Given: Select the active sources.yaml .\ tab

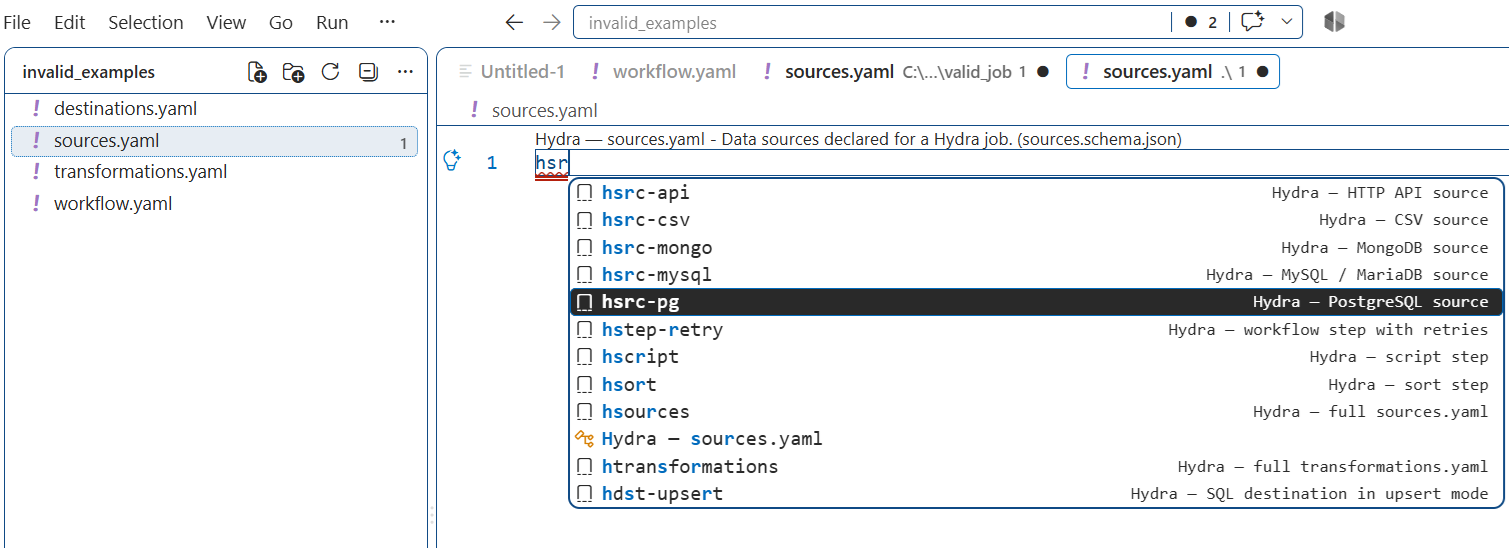Looking at the screenshot, I should point(1173,72).
